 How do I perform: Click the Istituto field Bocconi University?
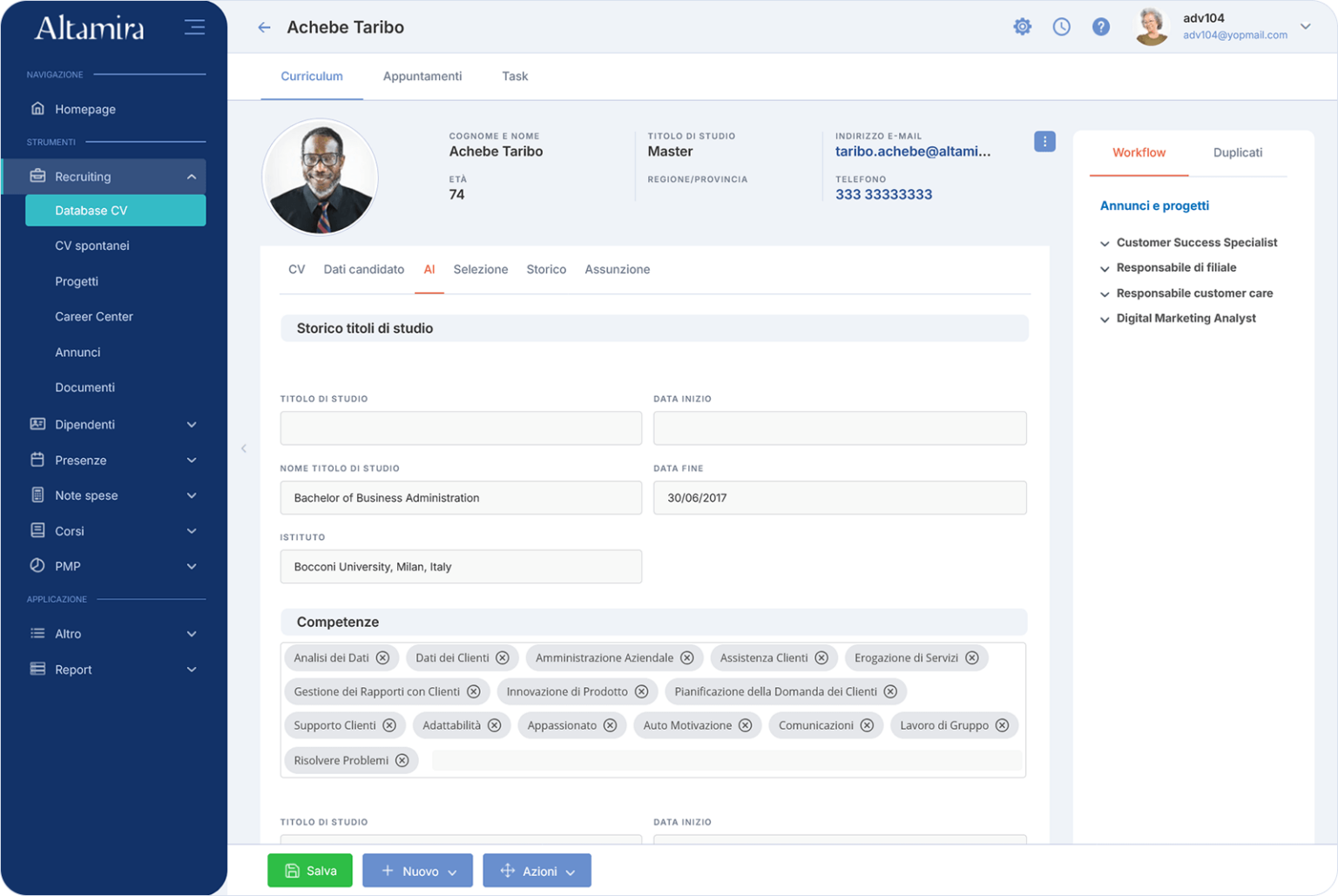(x=461, y=566)
